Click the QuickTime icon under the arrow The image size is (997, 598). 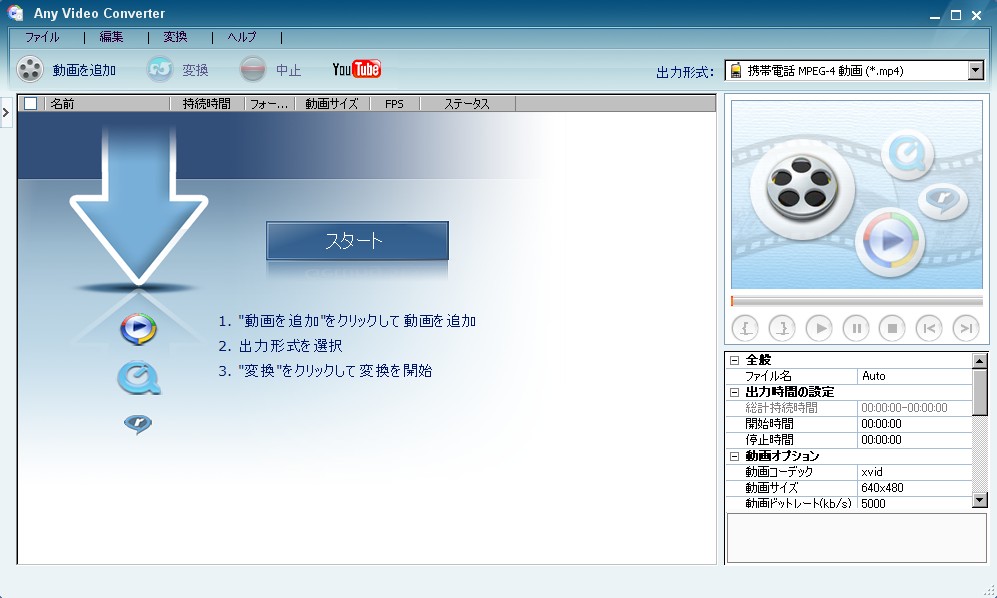[x=139, y=379]
